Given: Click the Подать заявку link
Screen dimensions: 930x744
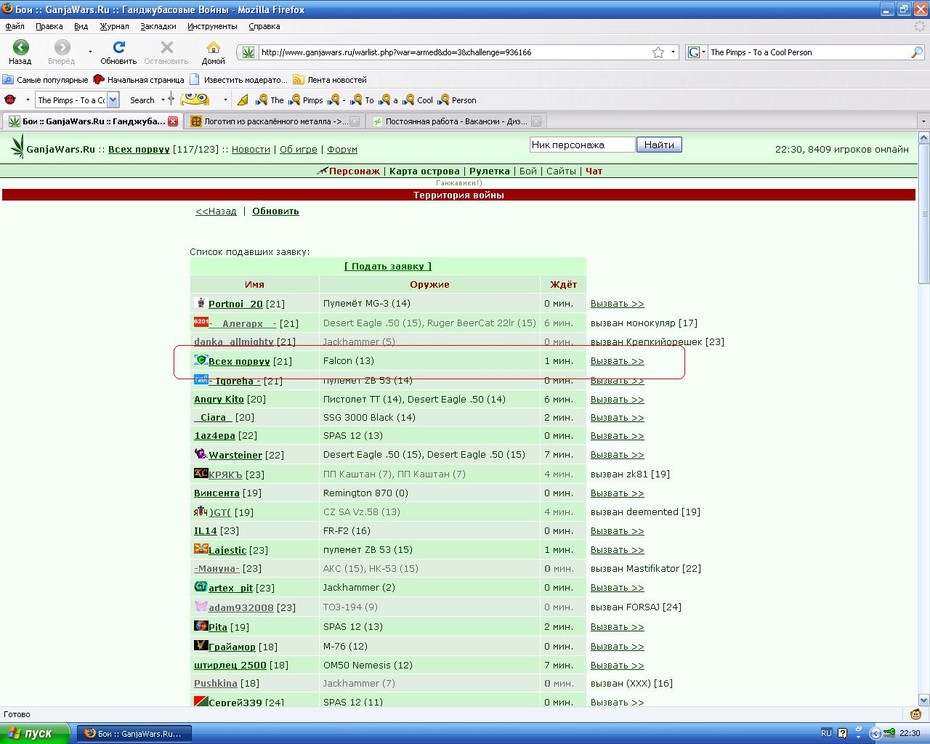Looking at the screenshot, I should pos(388,266).
